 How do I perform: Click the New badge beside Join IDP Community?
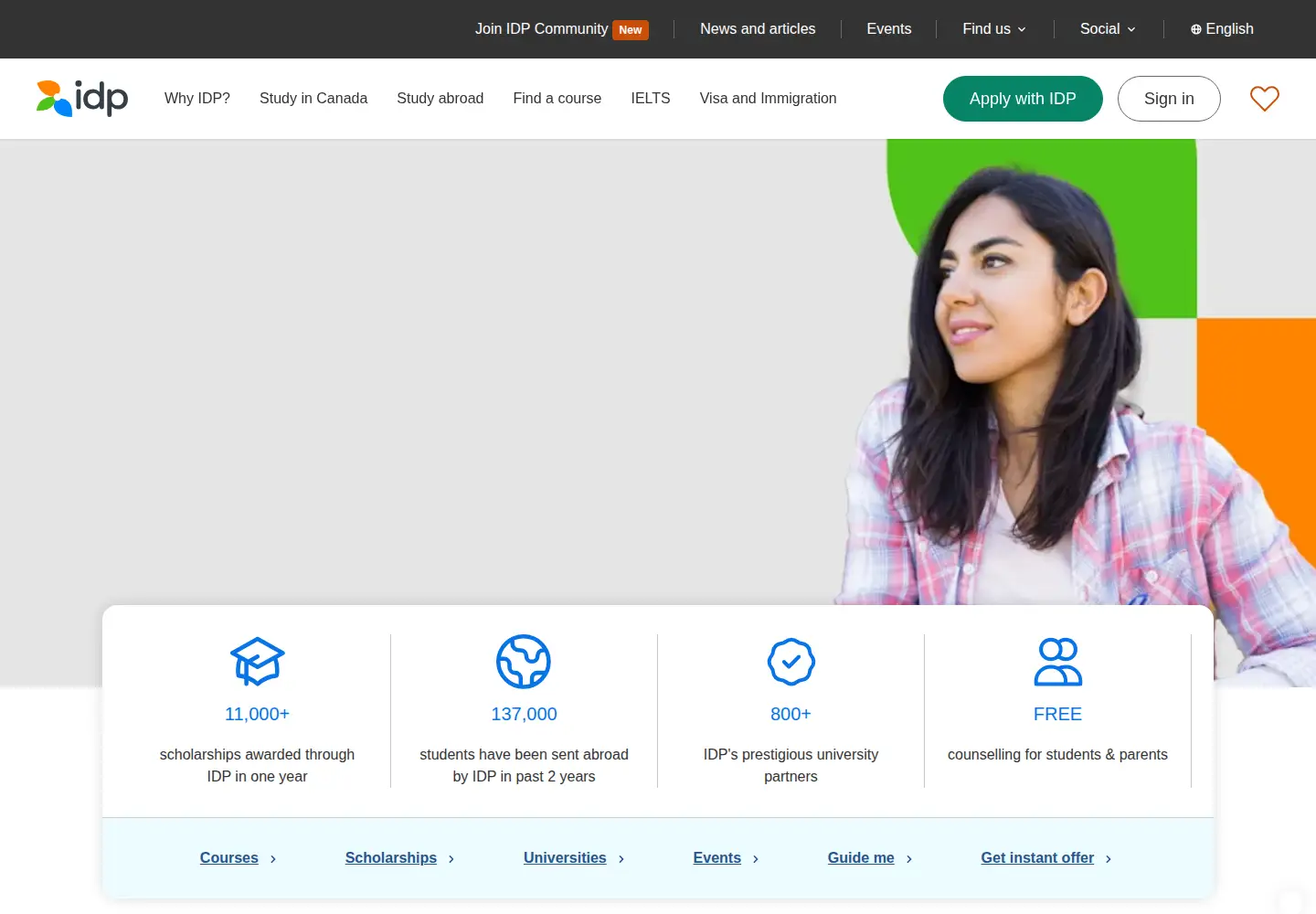631,29
